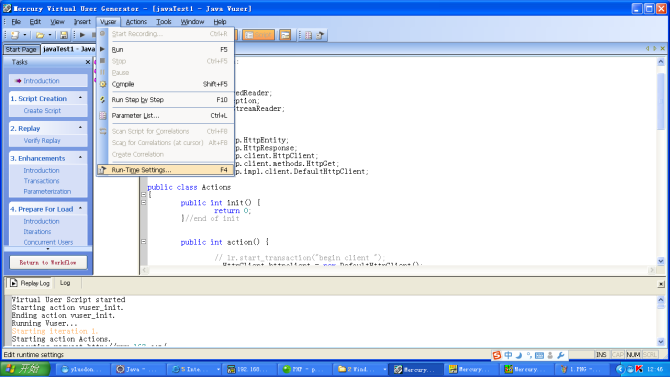Click the Open folder toolbar icon
Viewport: 670px width, 377px height.
(40, 35)
